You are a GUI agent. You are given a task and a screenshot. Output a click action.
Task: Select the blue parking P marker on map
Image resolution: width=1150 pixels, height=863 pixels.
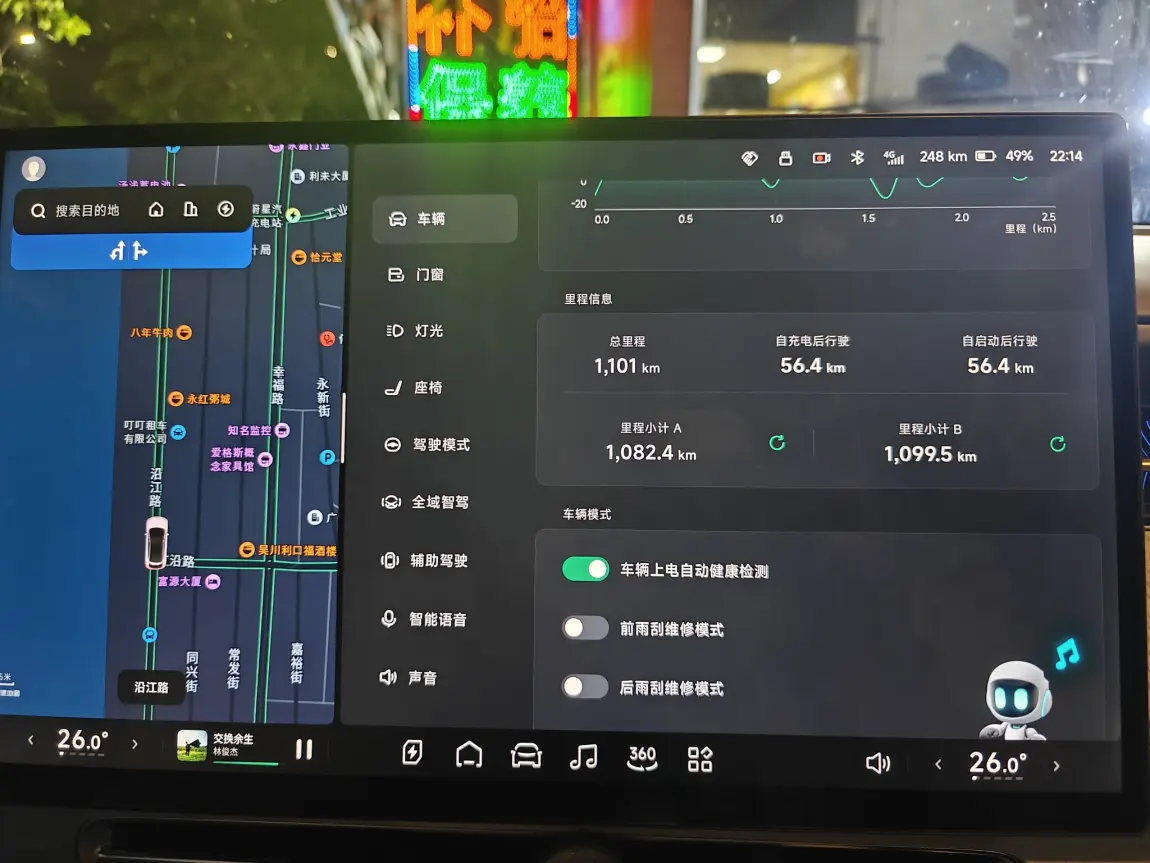327,458
